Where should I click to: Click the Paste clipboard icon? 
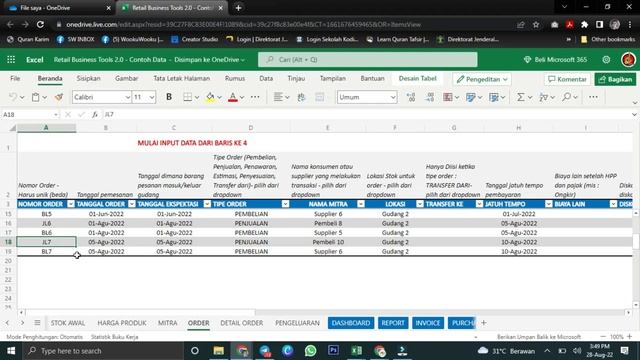tap(36, 97)
